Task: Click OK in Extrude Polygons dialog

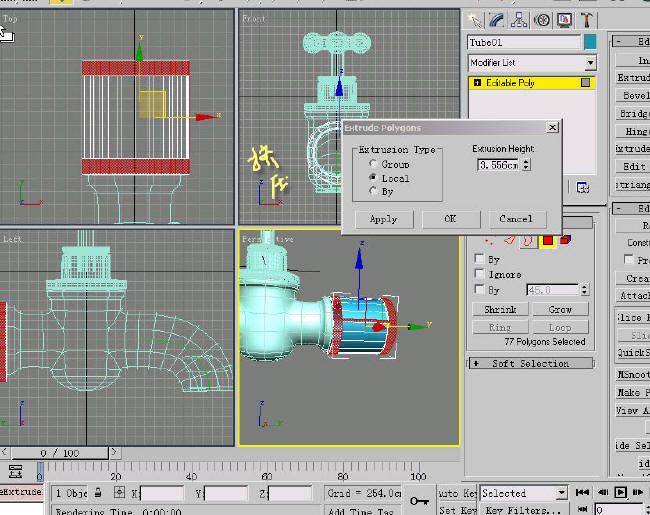Action: [451, 219]
